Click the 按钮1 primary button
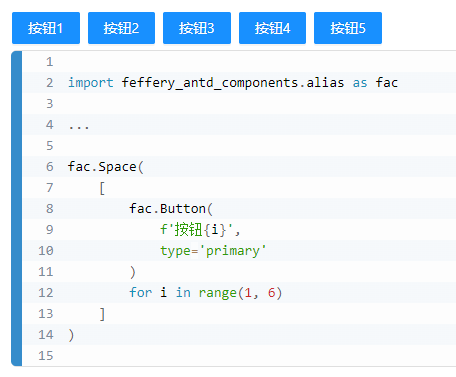456x377 pixels. 46,28
